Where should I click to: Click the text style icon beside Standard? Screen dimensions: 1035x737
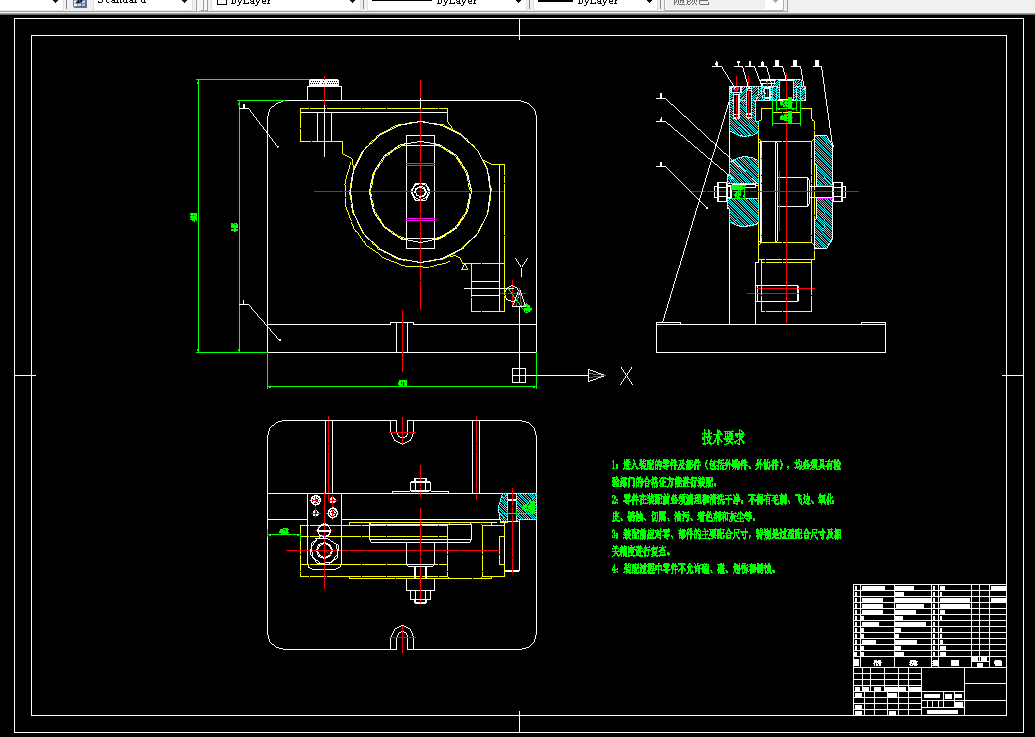[x=80, y=3]
